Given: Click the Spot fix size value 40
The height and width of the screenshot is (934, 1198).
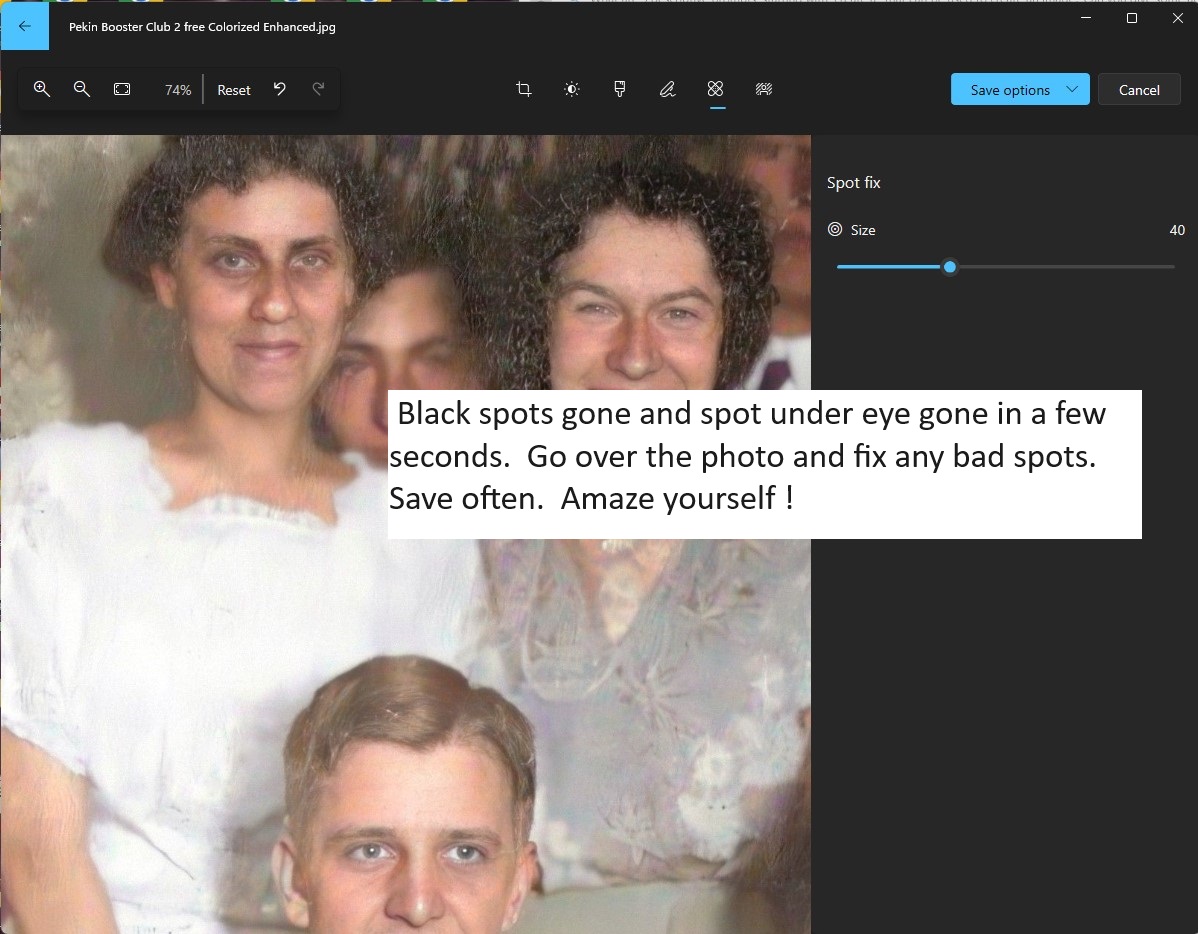Looking at the screenshot, I should point(1177,230).
